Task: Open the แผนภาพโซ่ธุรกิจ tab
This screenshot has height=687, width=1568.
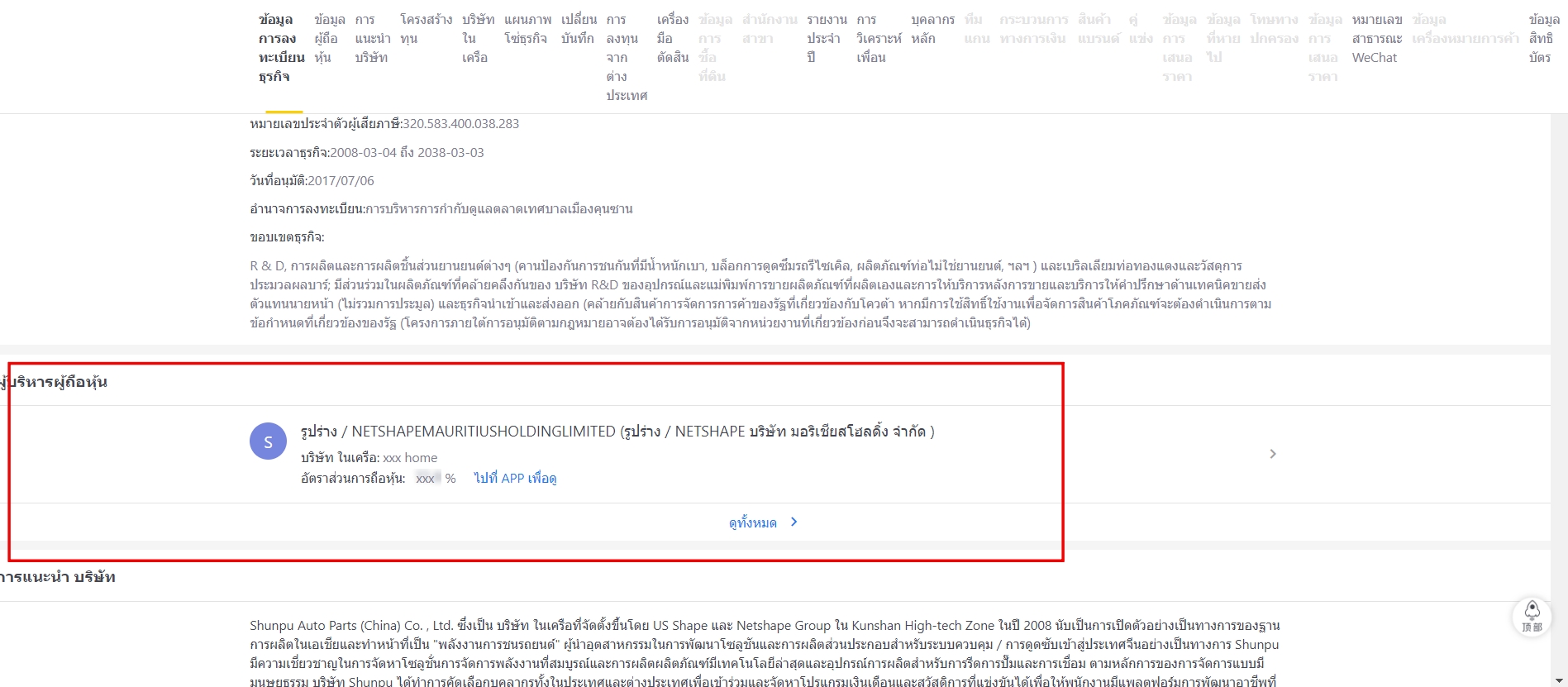Action: (527, 29)
